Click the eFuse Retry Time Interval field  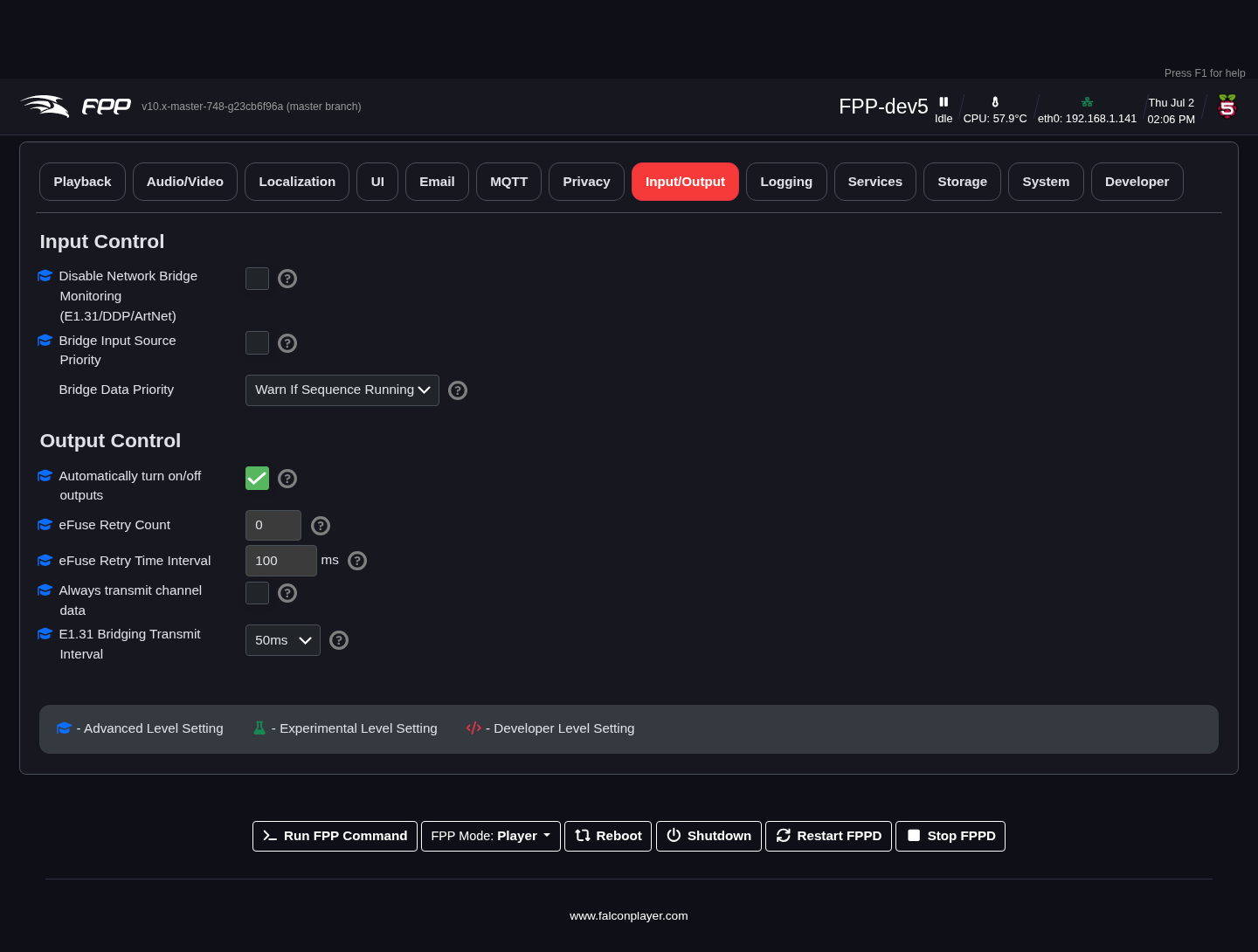pyautogui.click(x=281, y=561)
